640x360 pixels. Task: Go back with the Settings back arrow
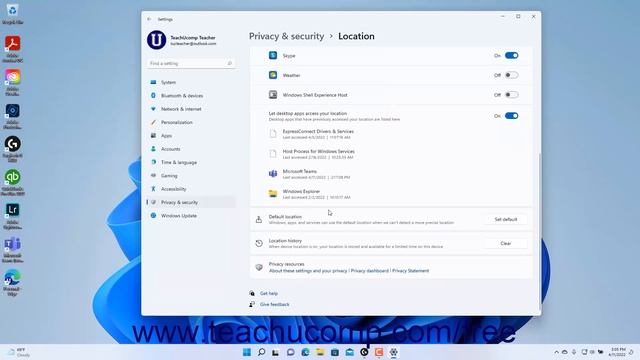coord(149,19)
